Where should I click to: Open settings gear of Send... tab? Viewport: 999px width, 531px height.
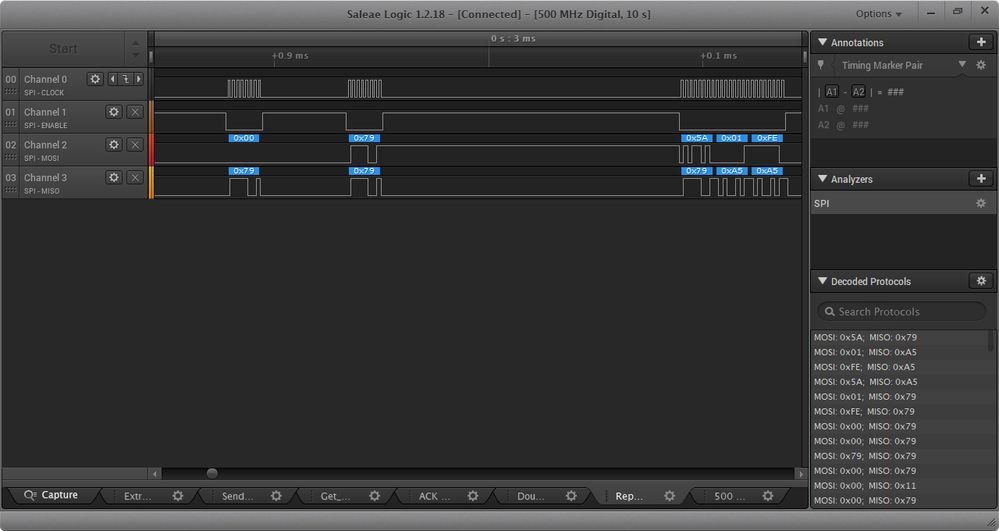276,496
